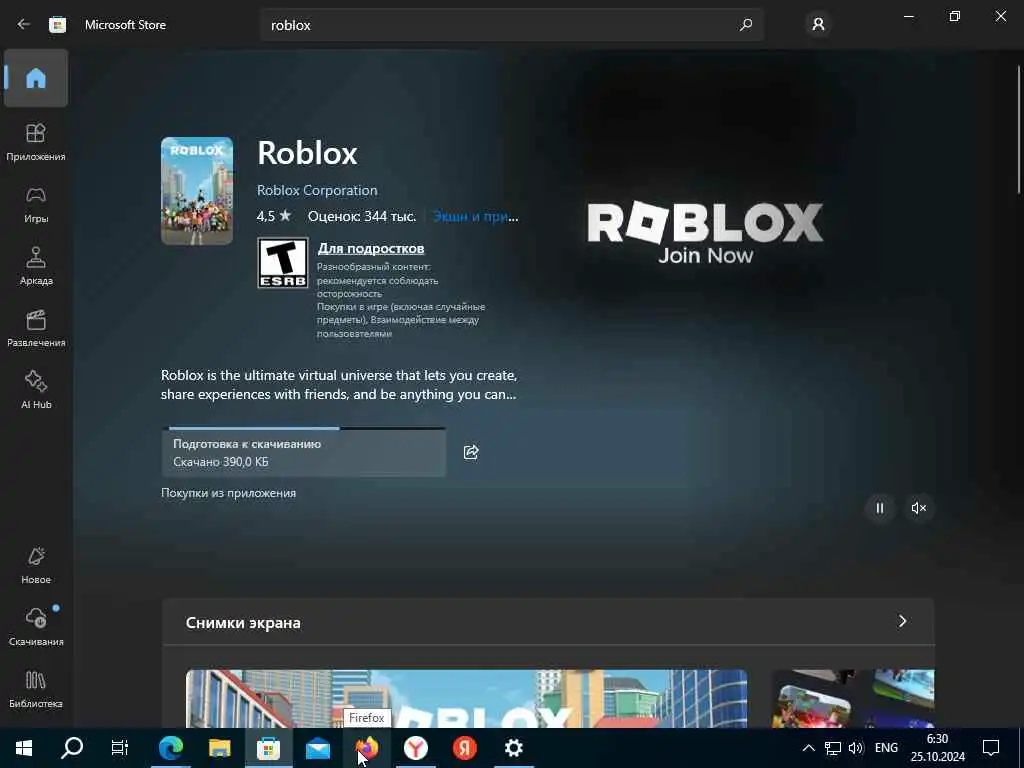Click the ROBLOX Join Now banner

tap(705, 233)
